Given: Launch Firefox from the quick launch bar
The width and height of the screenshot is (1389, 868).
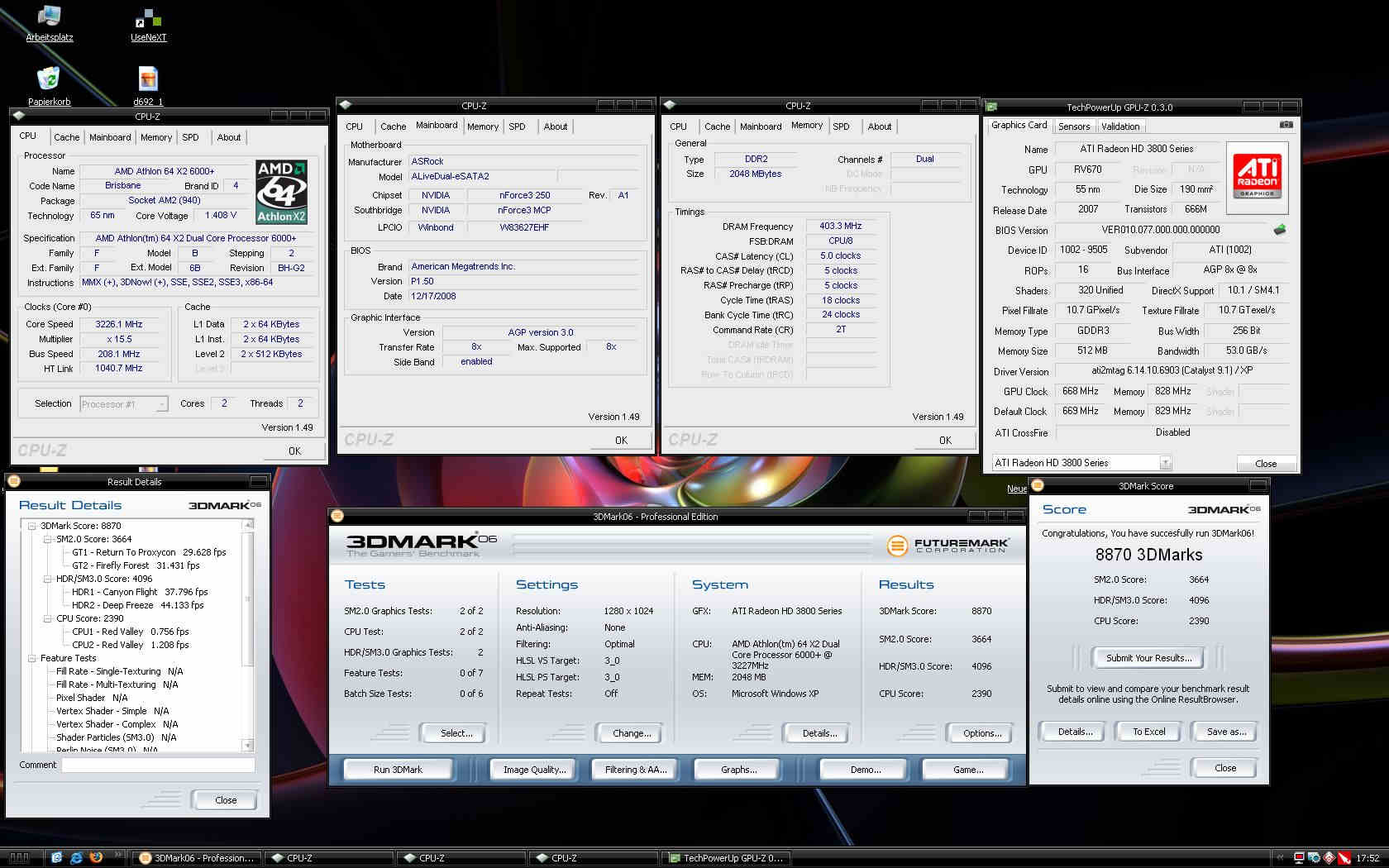Looking at the screenshot, I should (x=96, y=857).
